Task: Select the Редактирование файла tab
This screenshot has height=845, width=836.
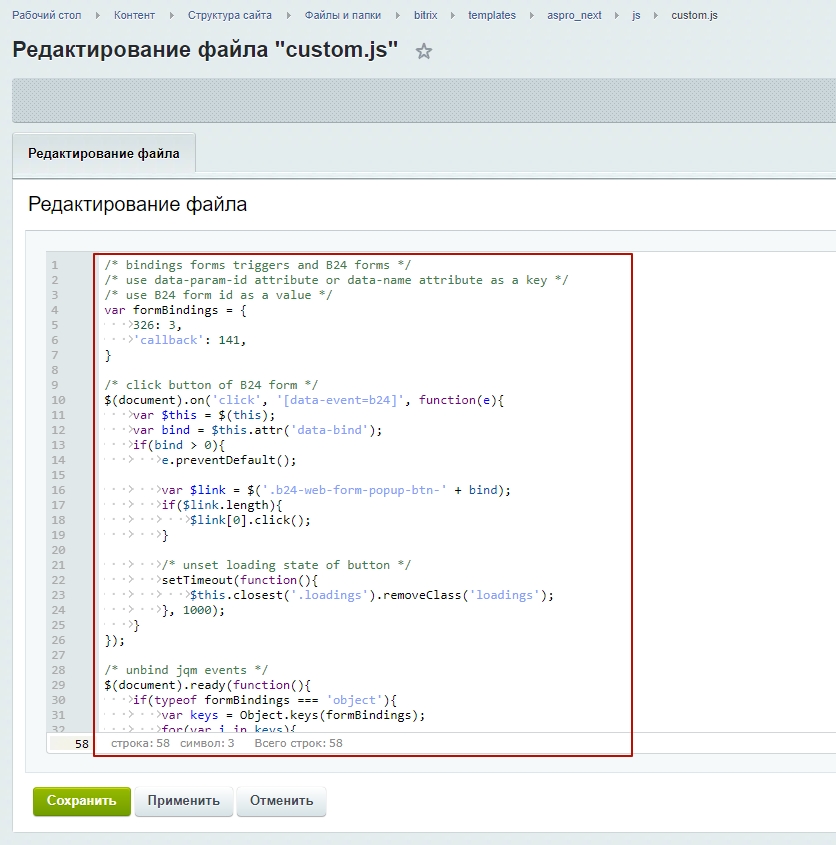Action: (x=104, y=154)
